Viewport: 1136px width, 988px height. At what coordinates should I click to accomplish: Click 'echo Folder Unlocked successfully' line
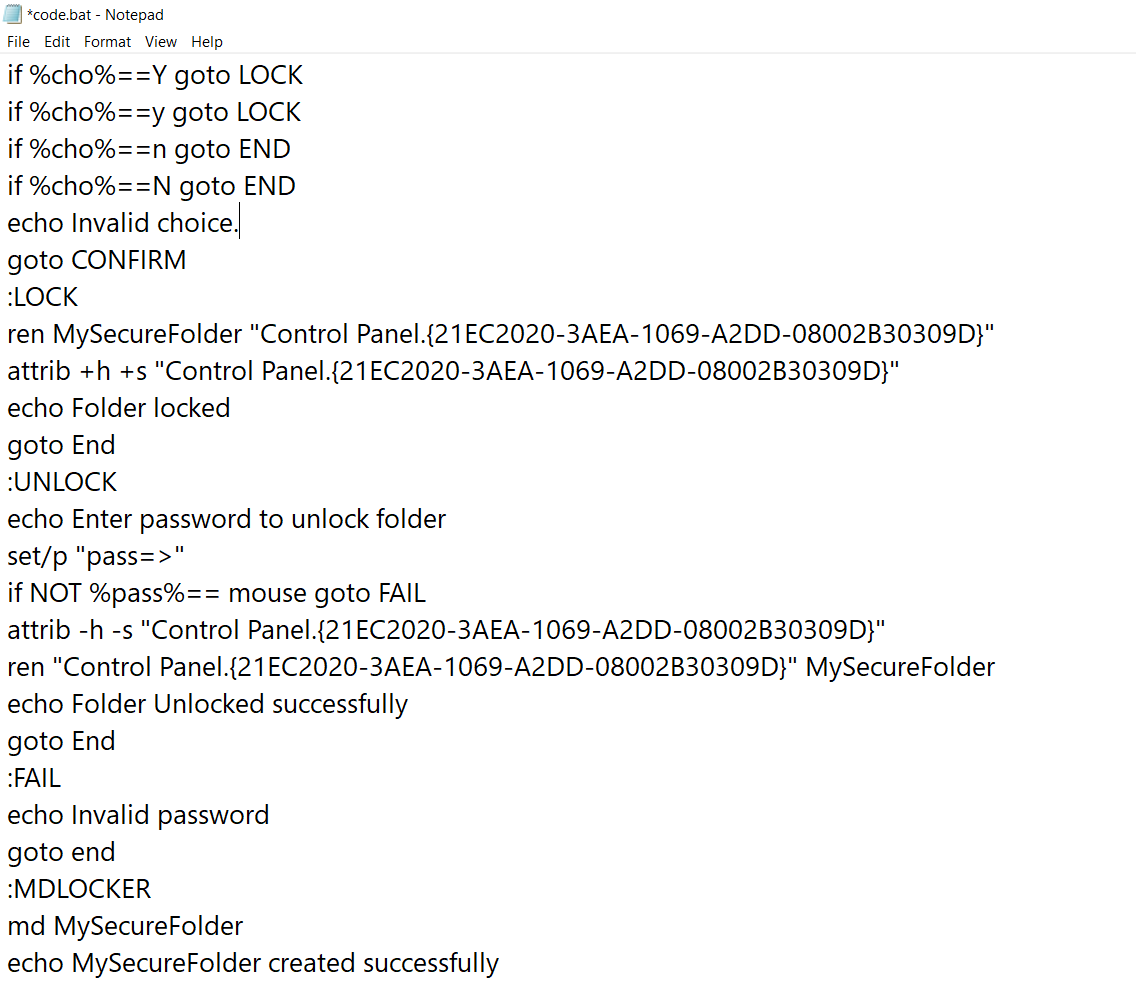[x=207, y=704]
